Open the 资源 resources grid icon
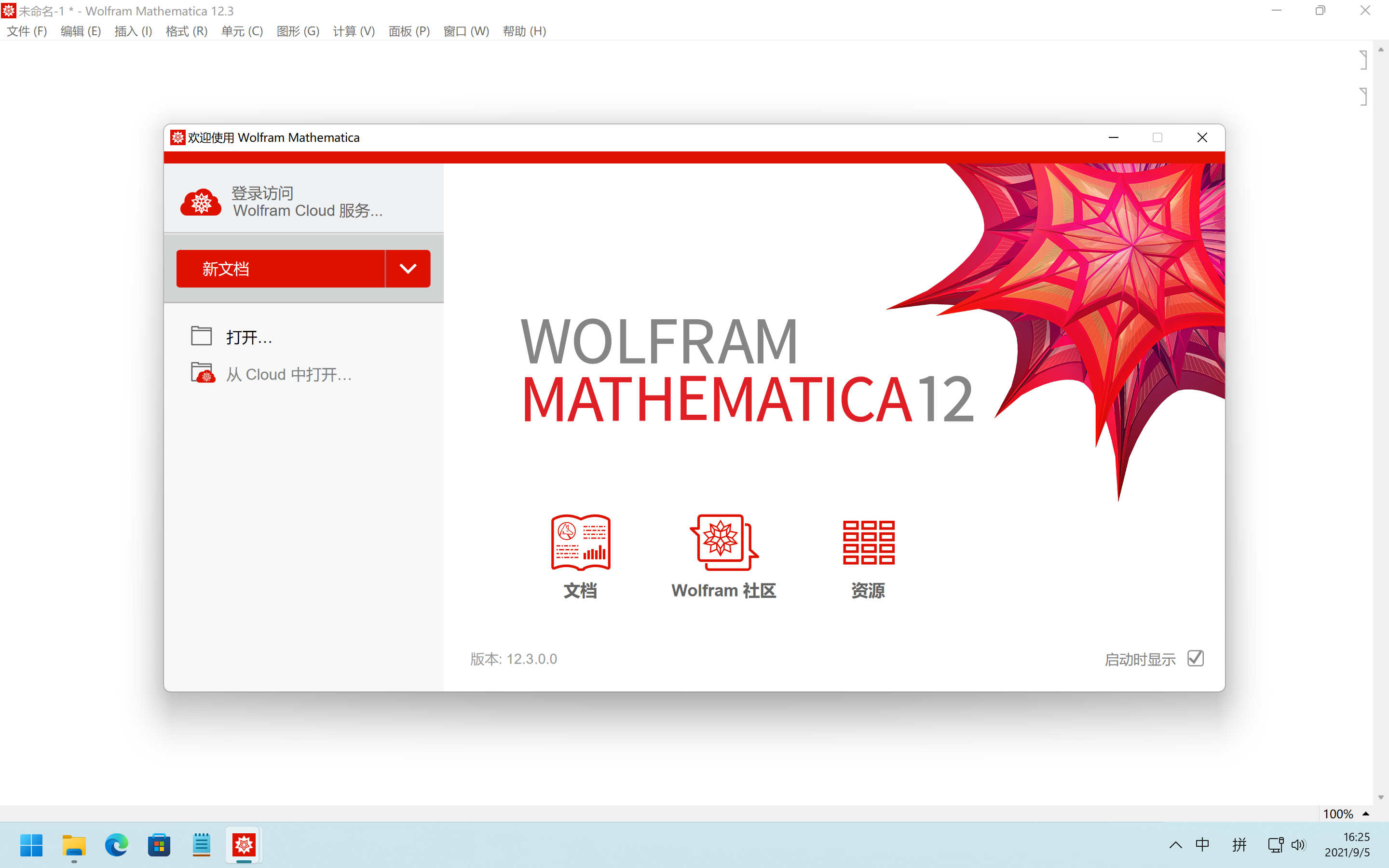Screen dimensions: 1389x868 pyautogui.click(x=869, y=542)
